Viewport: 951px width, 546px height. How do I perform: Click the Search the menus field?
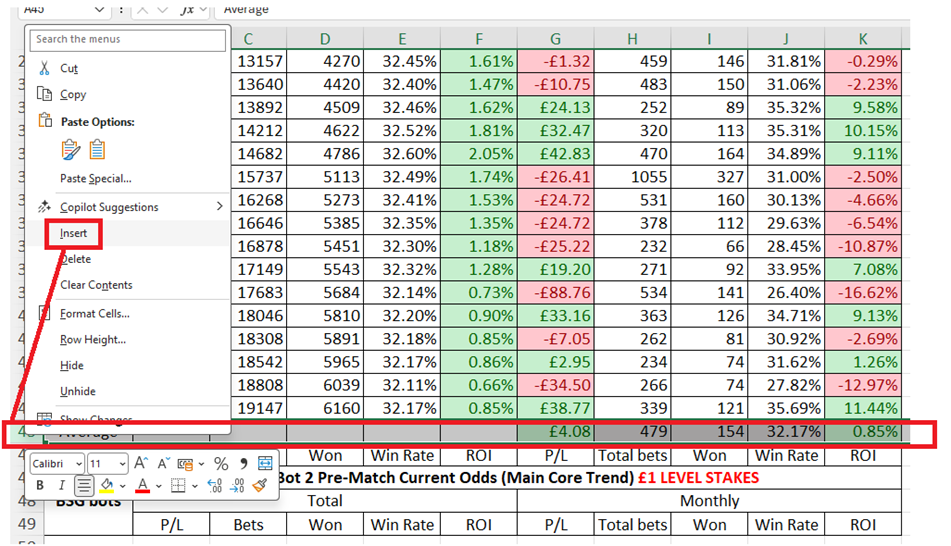[x=128, y=40]
